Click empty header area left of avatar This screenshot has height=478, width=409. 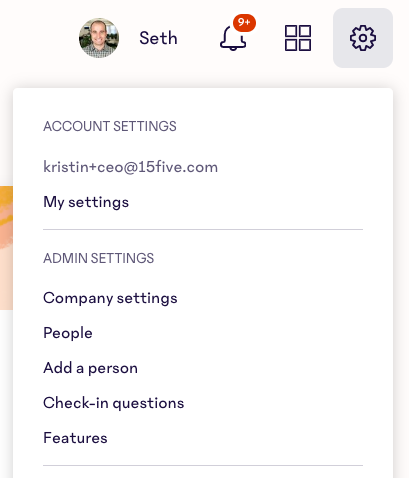pyautogui.click(x=37, y=38)
